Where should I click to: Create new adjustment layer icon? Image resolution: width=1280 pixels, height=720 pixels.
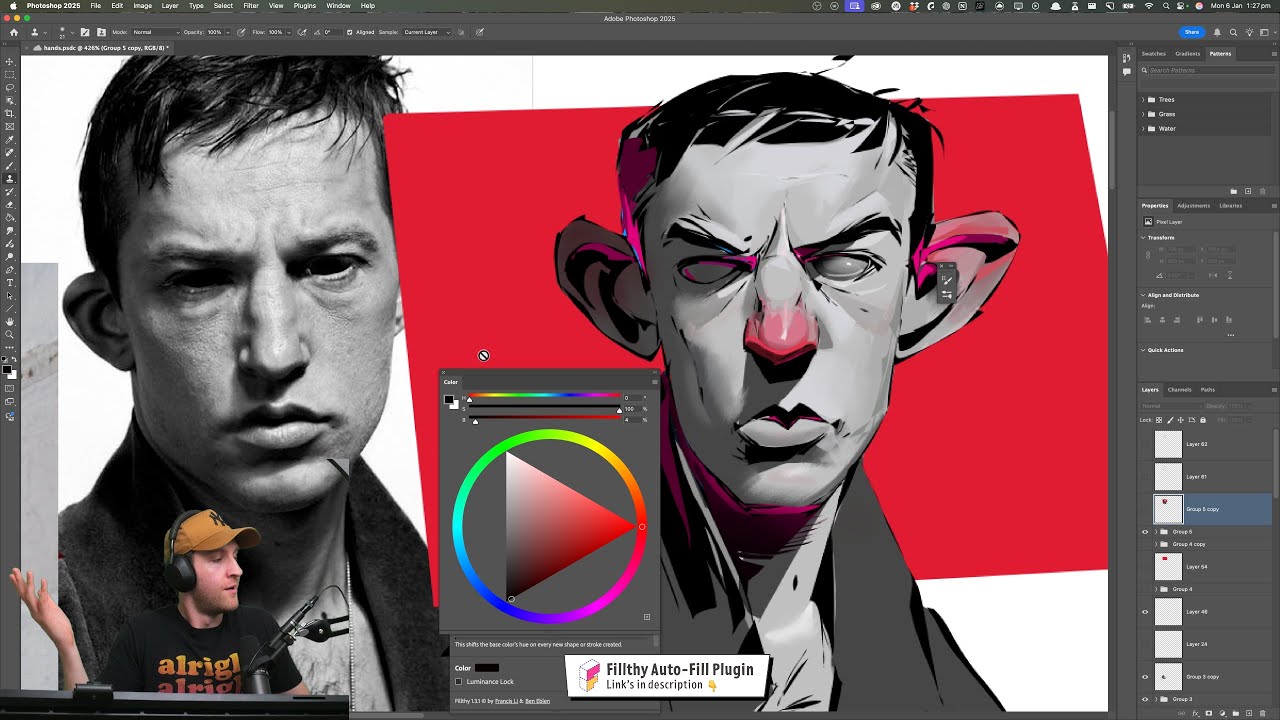click(x=1221, y=713)
